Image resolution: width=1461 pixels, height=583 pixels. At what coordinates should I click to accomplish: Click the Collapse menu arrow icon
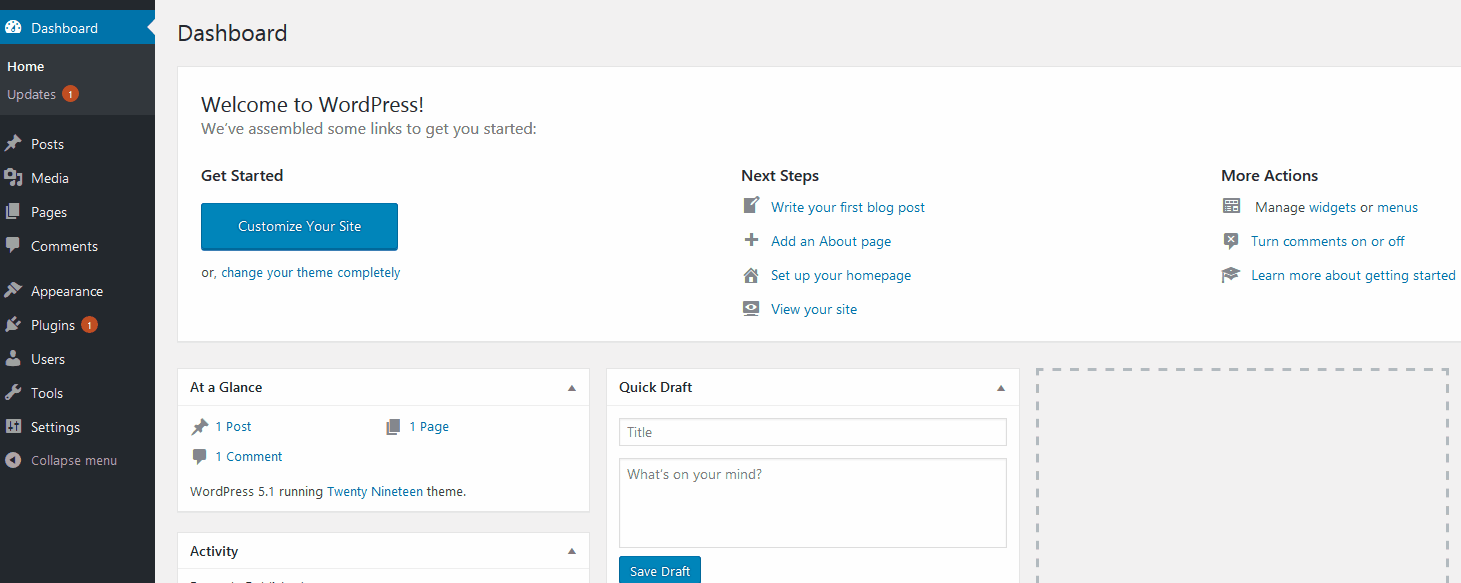click(x=13, y=461)
